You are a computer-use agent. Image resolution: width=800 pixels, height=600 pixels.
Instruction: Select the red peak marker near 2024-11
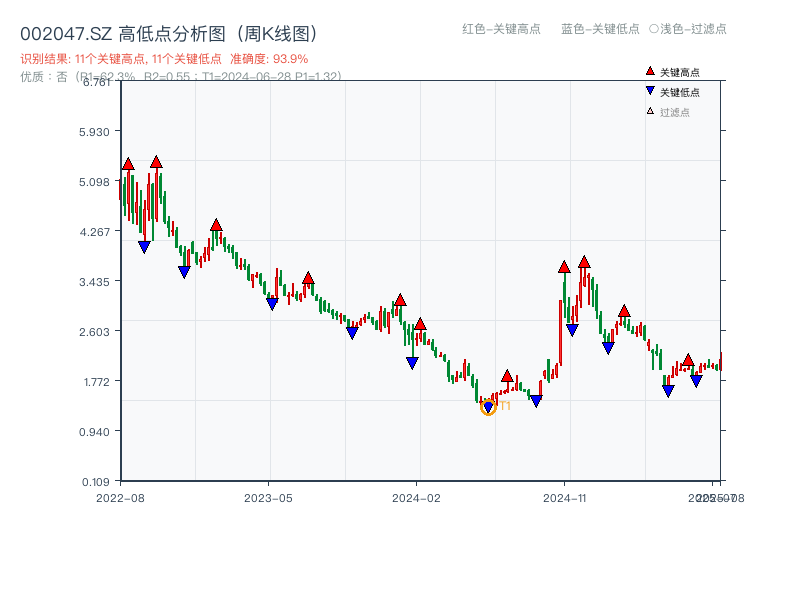point(565,267)
